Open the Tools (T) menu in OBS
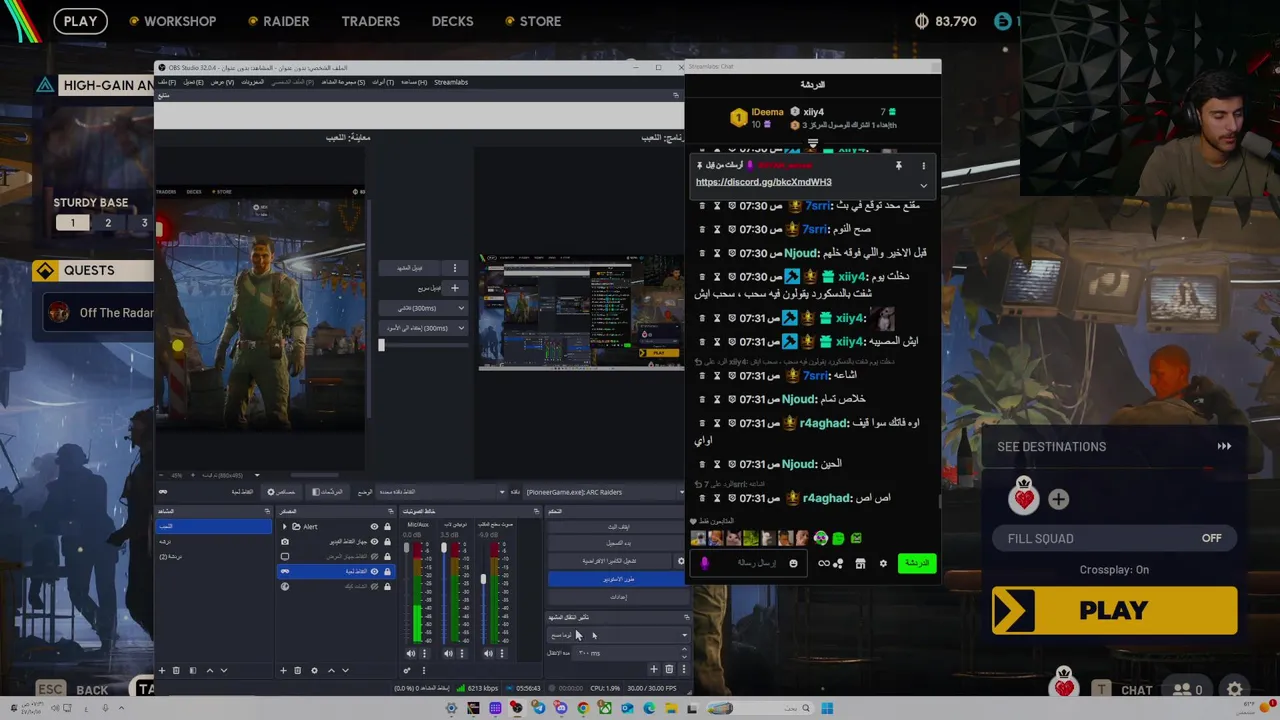 click(383, 82)
